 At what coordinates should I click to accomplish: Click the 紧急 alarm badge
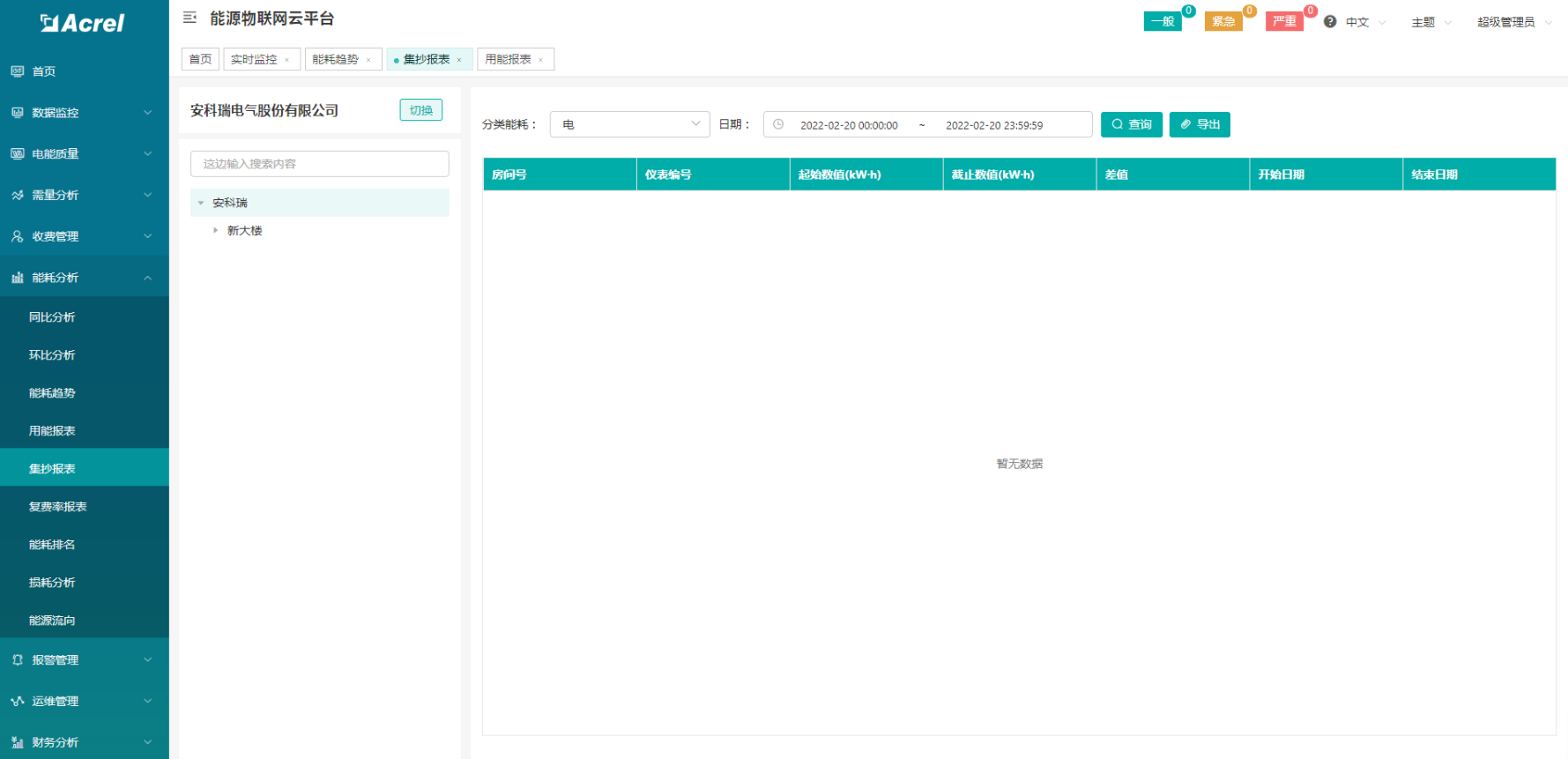[1223, 22]
